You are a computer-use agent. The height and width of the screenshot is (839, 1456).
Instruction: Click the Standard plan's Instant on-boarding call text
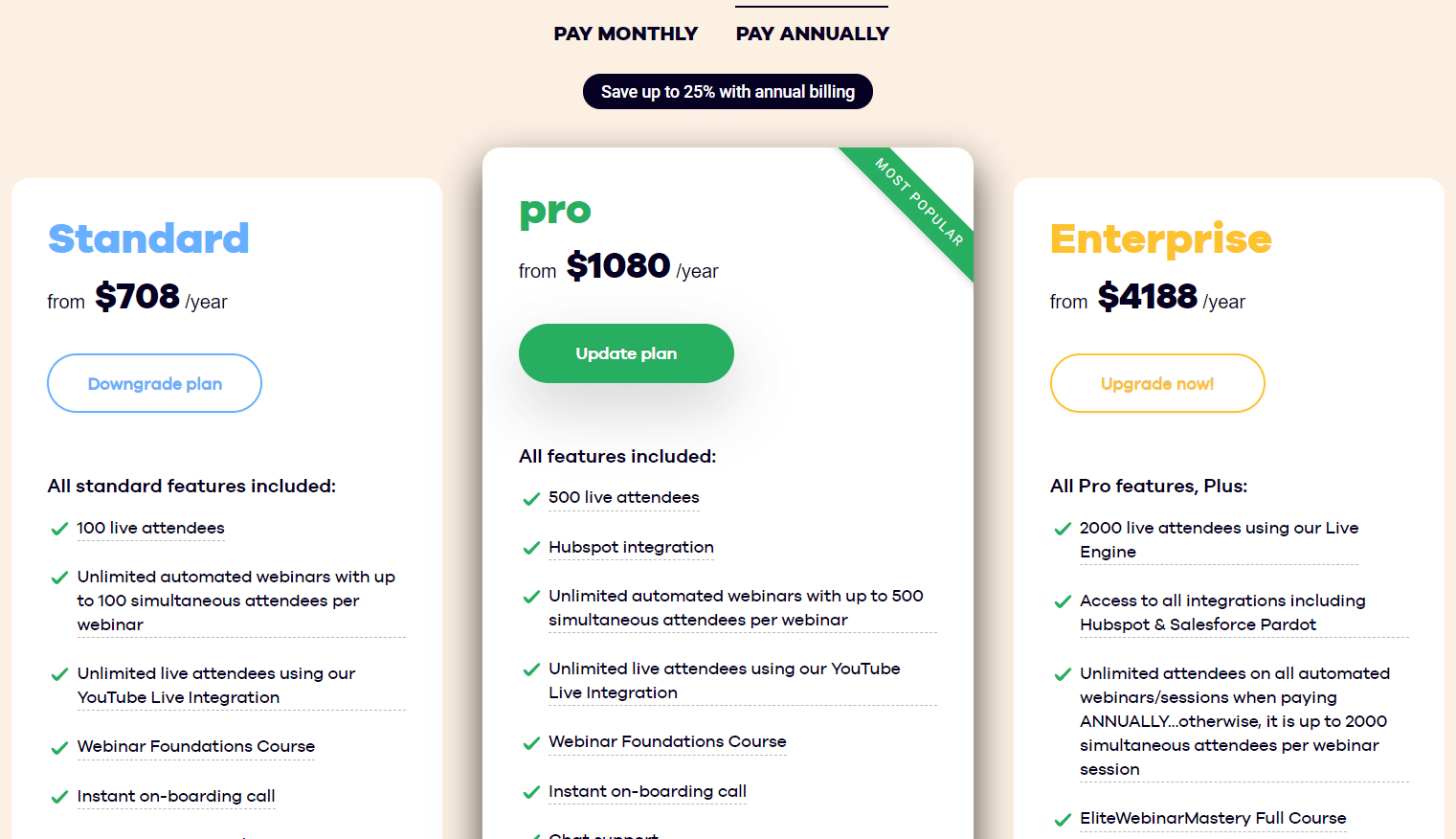pyautogui.click(x=176, y=796)
